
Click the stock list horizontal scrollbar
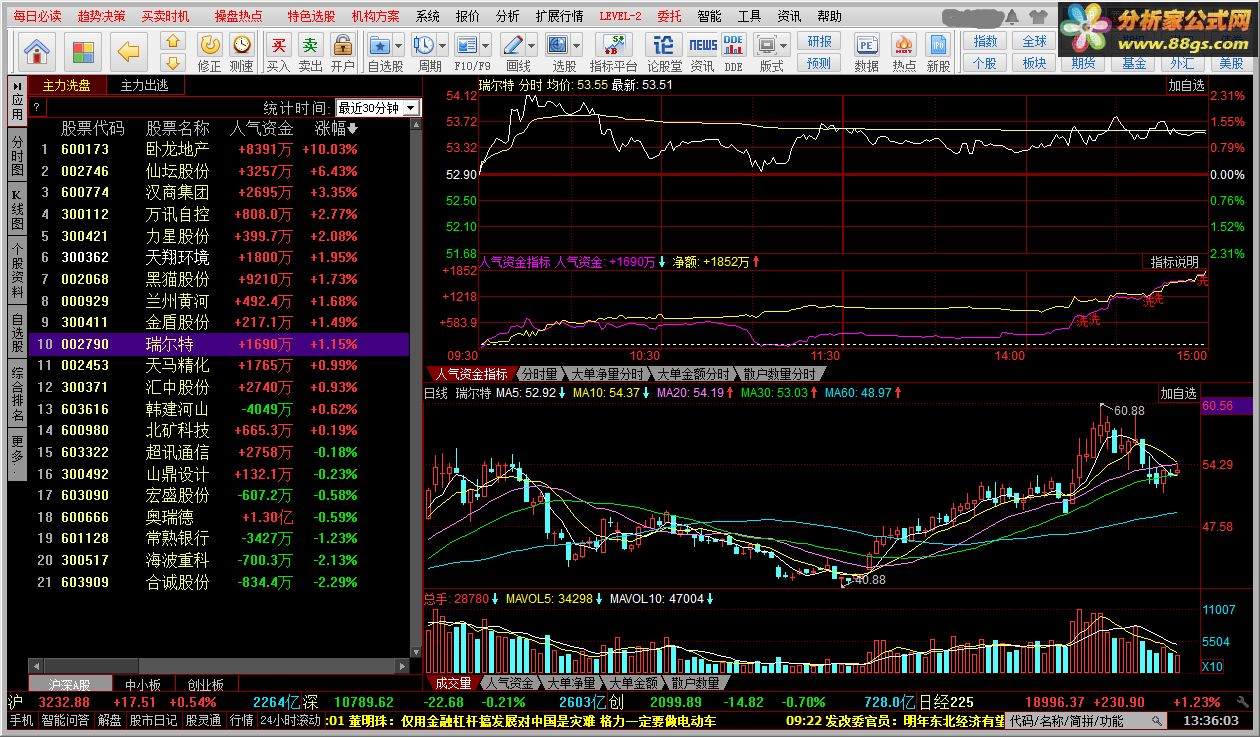tap(220, 665)
